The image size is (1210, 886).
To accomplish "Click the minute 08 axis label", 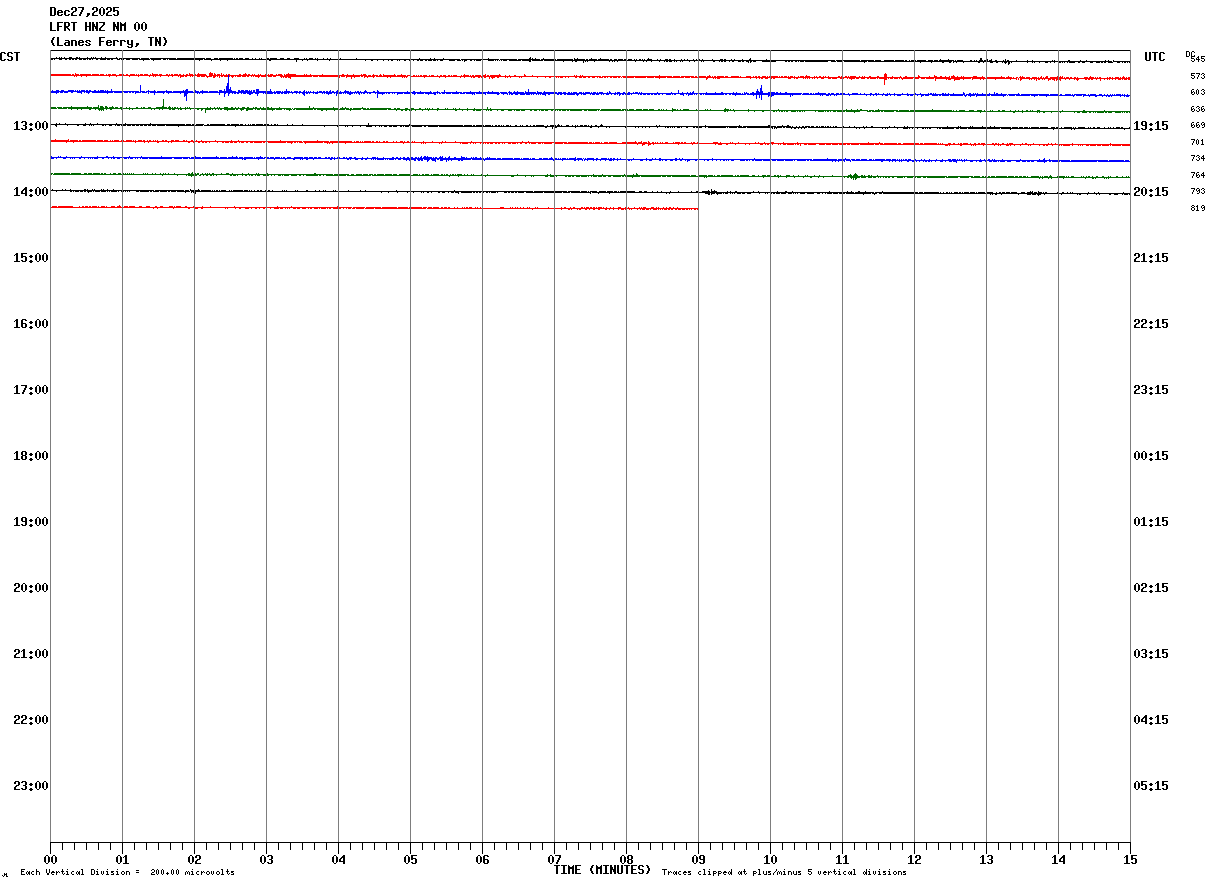I will coord(626,860).
